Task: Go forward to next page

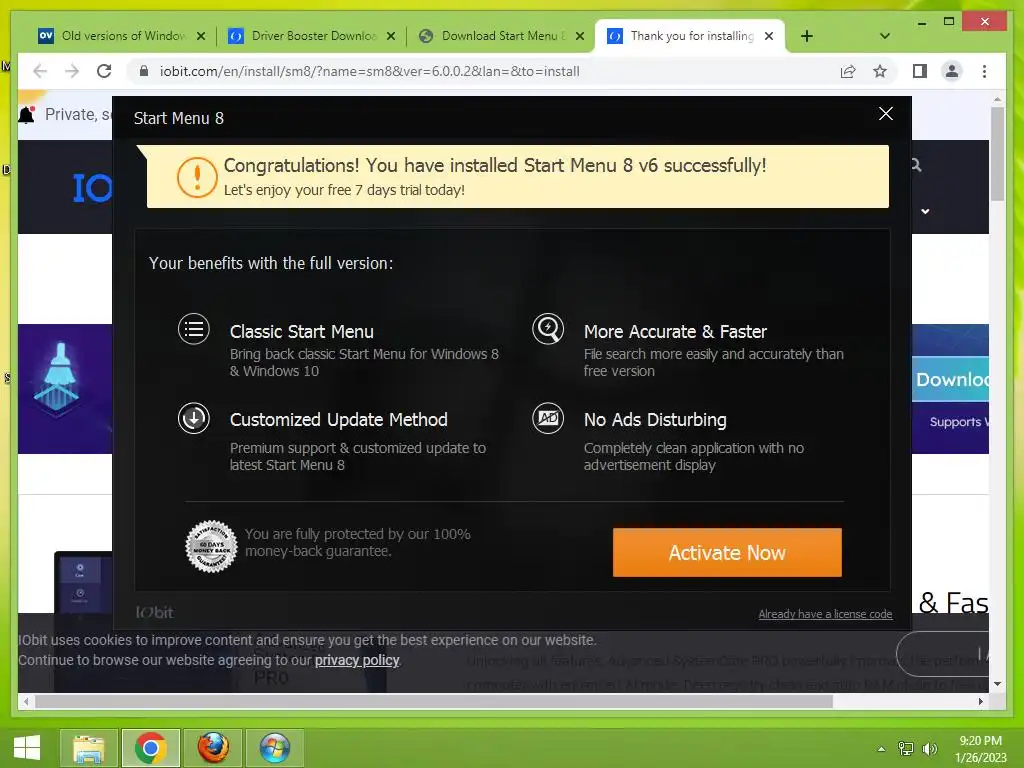Action: click(x=72, y=71)
